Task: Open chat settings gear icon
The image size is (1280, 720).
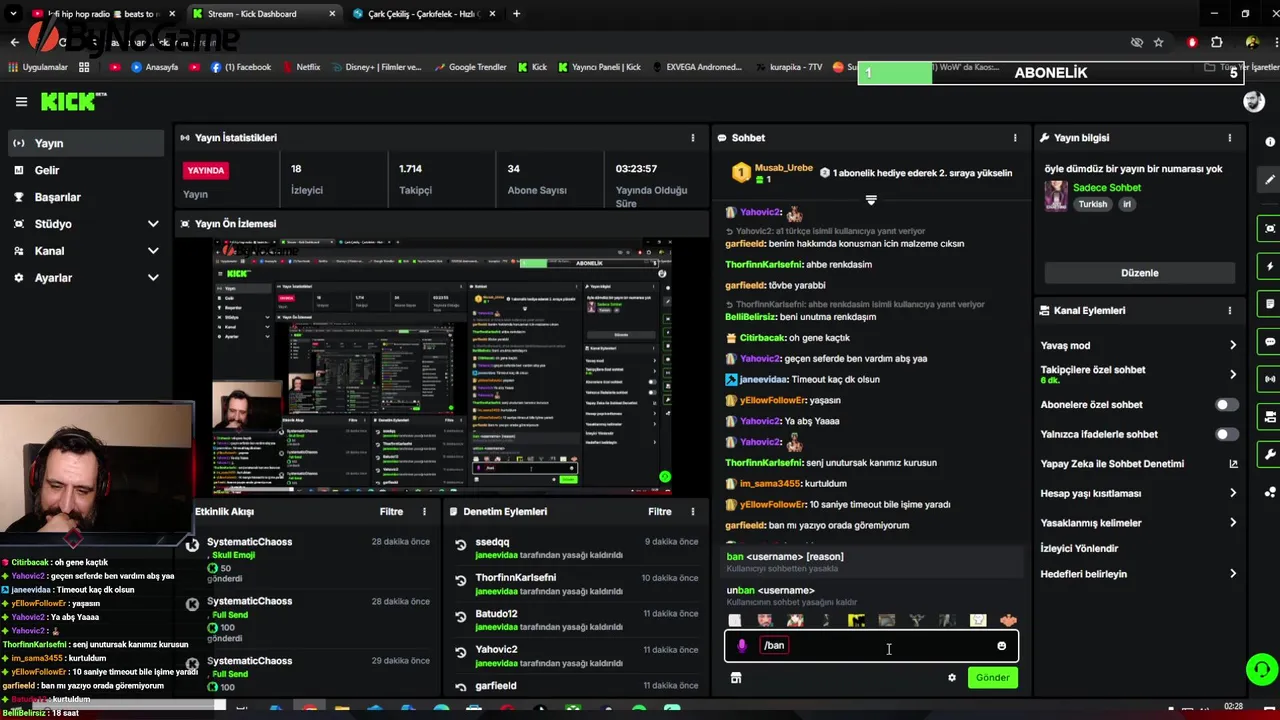Action: coord(952,677)
